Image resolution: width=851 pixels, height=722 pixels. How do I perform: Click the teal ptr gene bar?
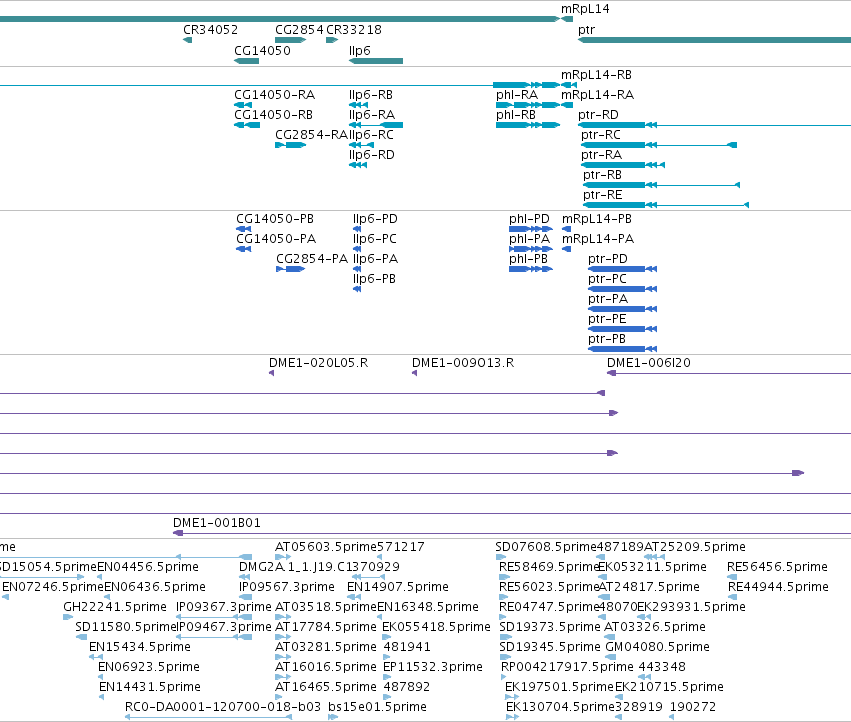tap(714, 40)
